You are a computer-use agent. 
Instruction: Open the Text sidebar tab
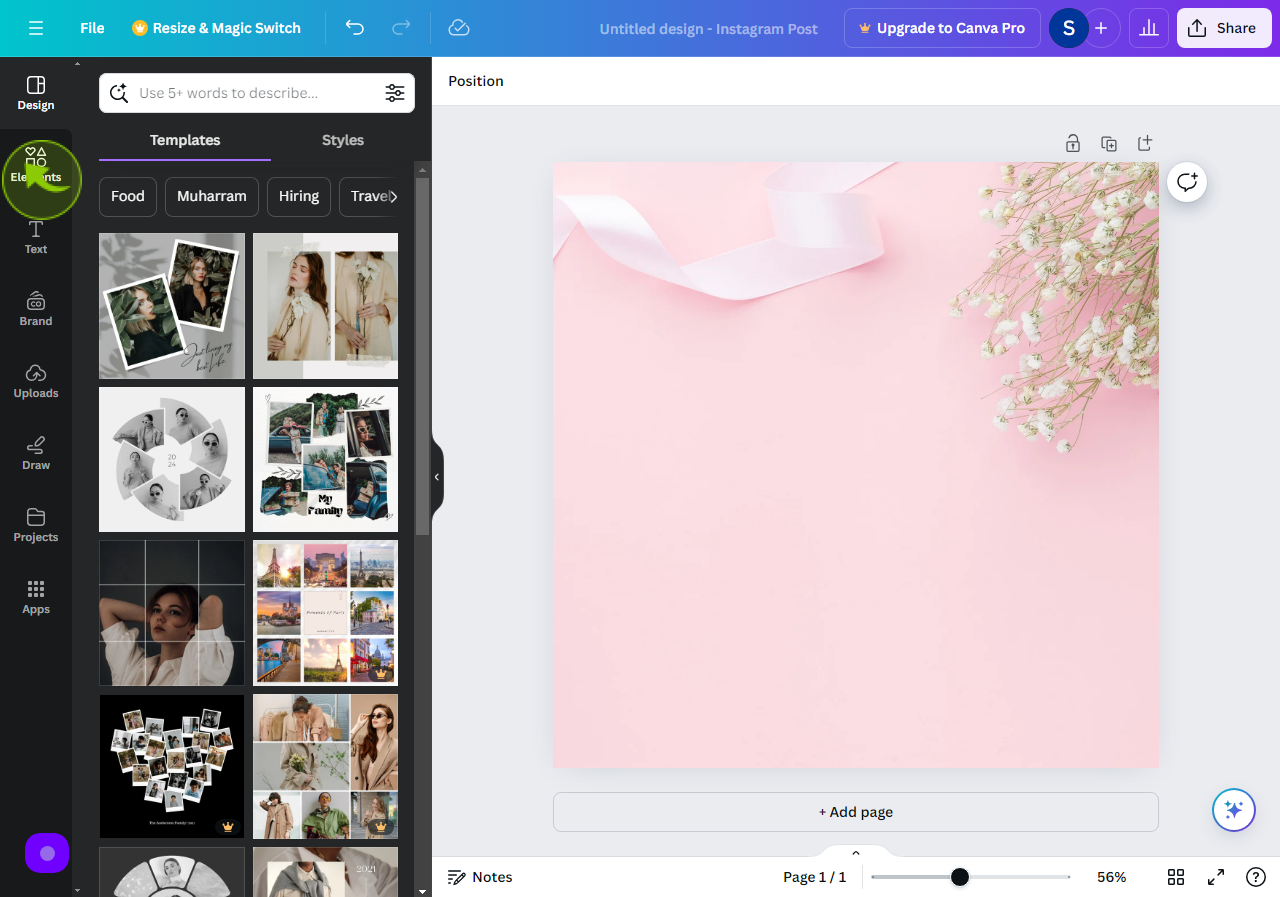[36, 237]
